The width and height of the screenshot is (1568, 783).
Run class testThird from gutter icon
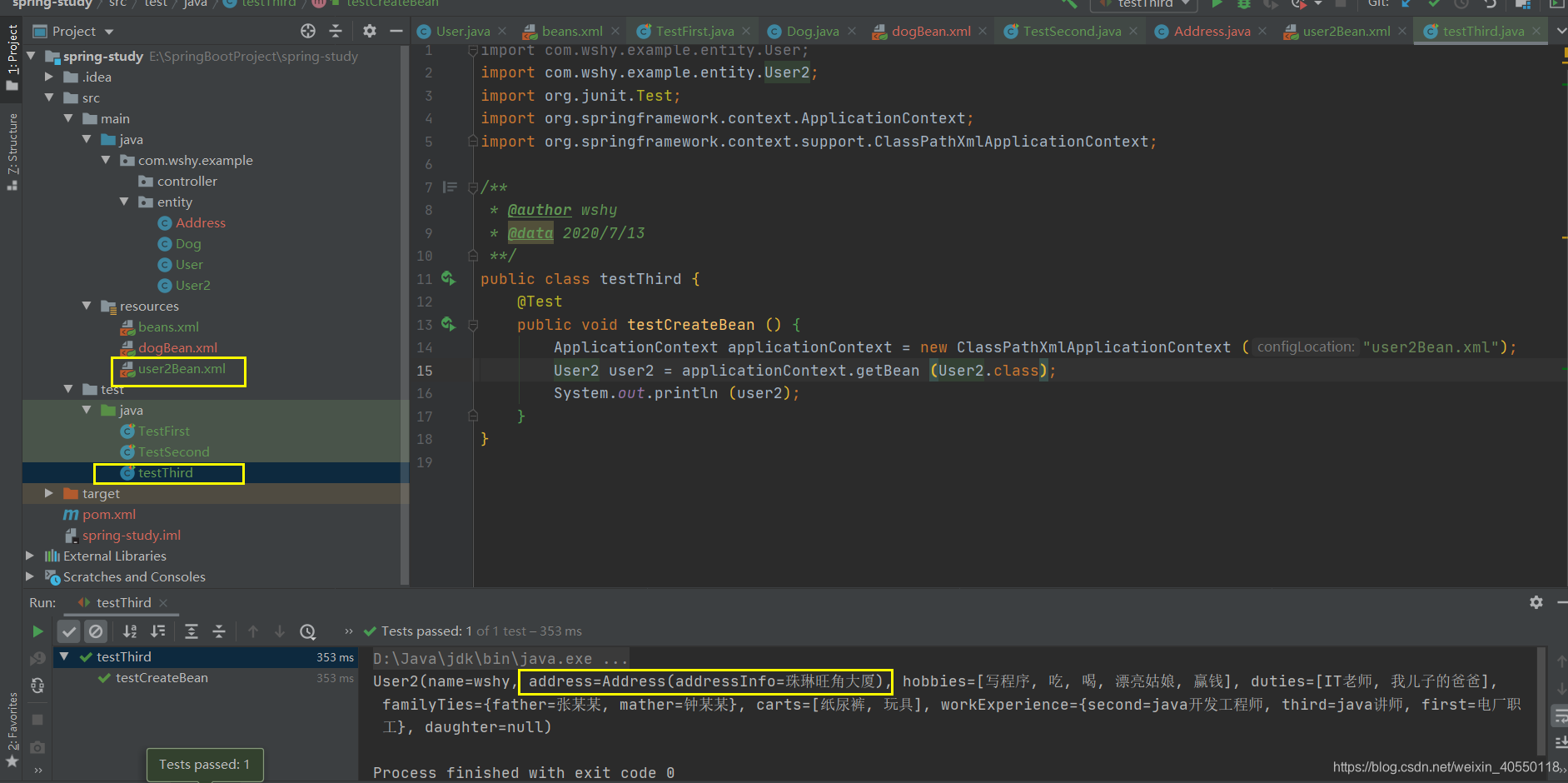tap(448, 278)
